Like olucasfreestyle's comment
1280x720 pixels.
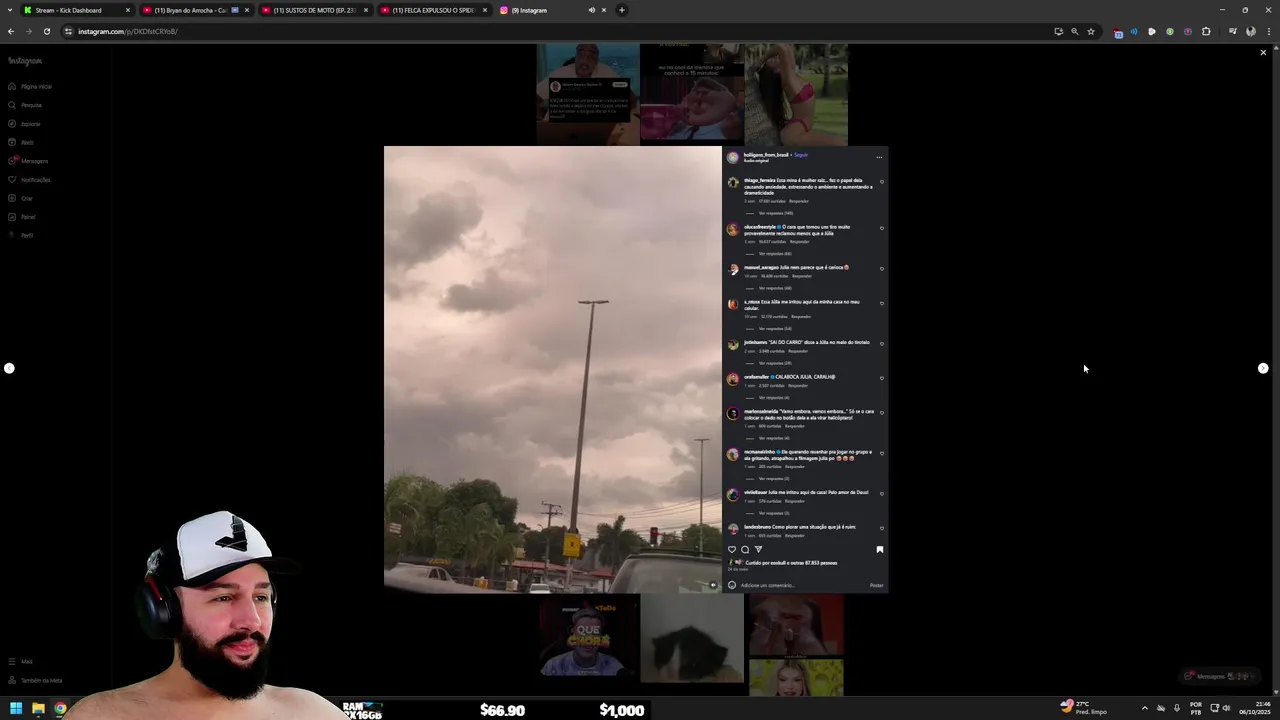tap(881, 228)
